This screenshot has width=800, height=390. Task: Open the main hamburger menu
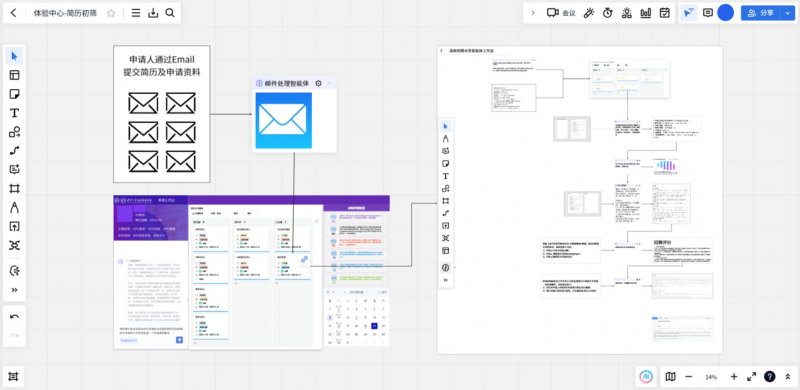pyautogui.click(x=136, y=13)
